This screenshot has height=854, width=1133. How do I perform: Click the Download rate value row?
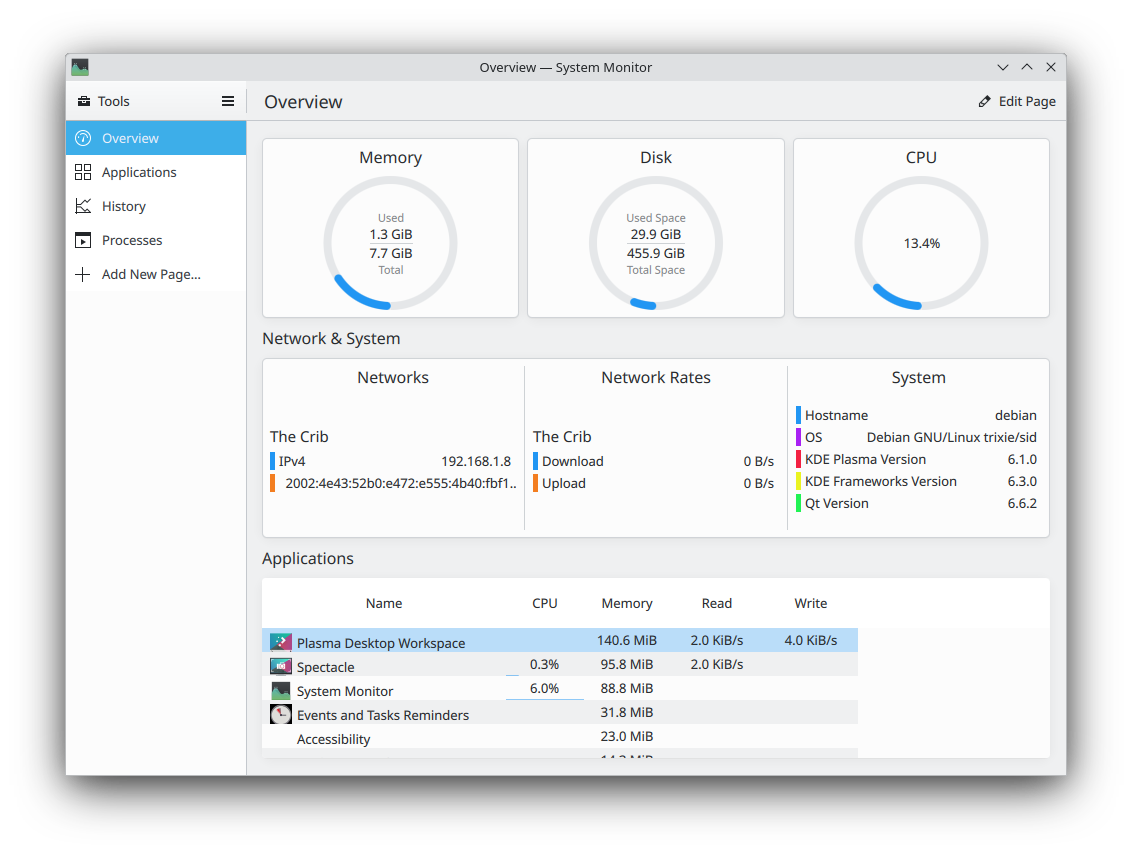pos(653,461)
